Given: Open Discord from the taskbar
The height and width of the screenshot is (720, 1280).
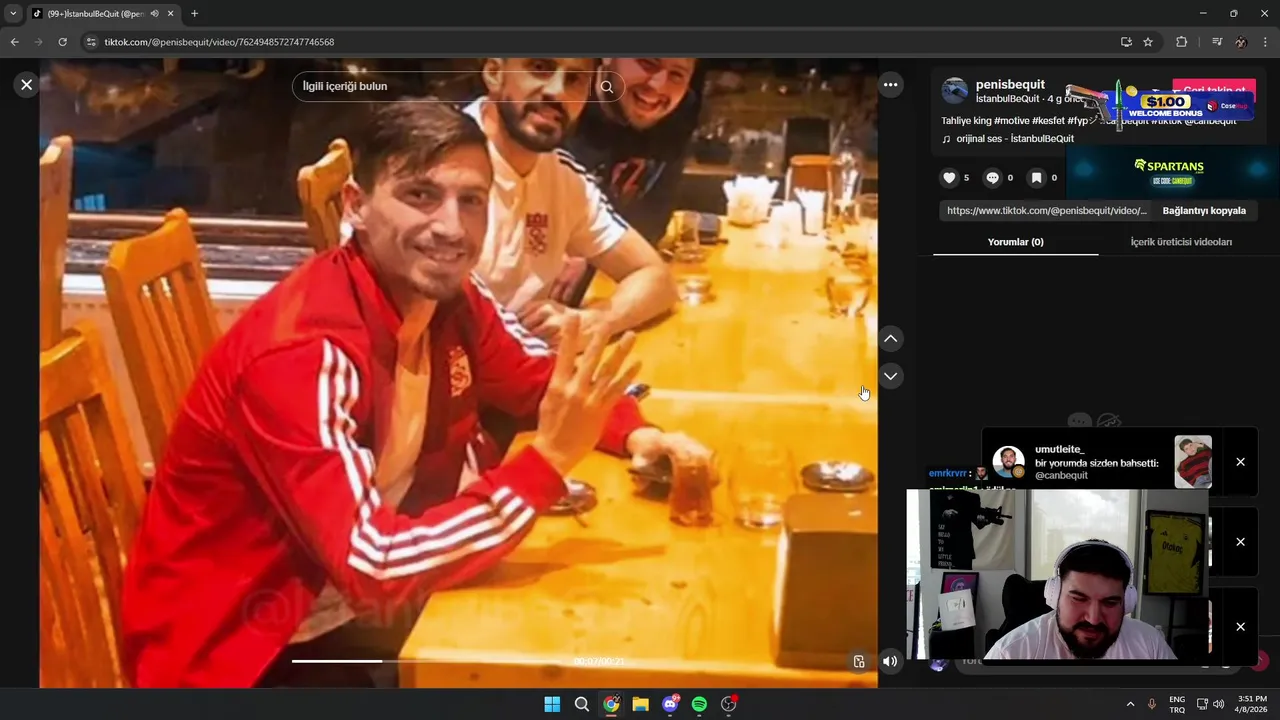Looking at the screenshot, I should pos(670,704).
